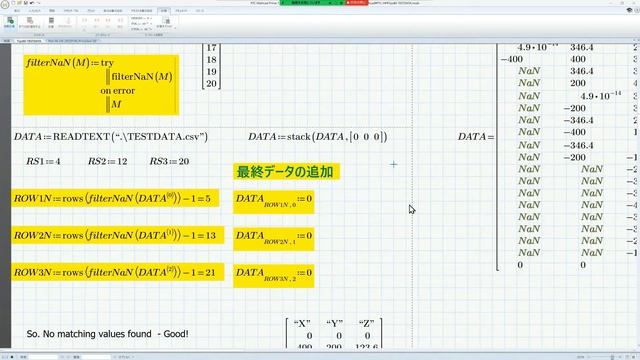
Task: Switch to the Math Formatting ribbon tab
Action: (113, 11)
